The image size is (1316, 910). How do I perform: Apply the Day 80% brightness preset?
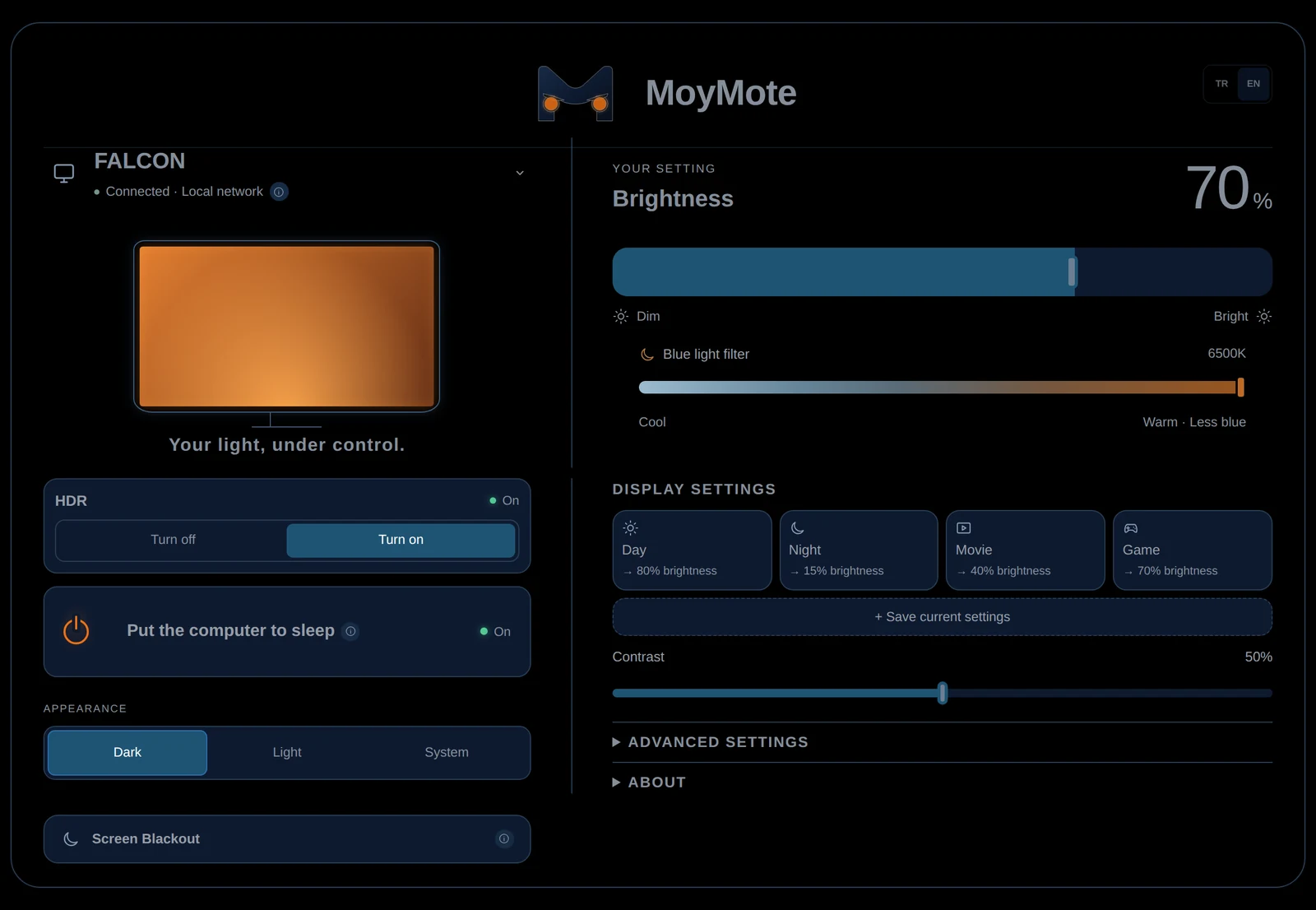pos(692,550)
